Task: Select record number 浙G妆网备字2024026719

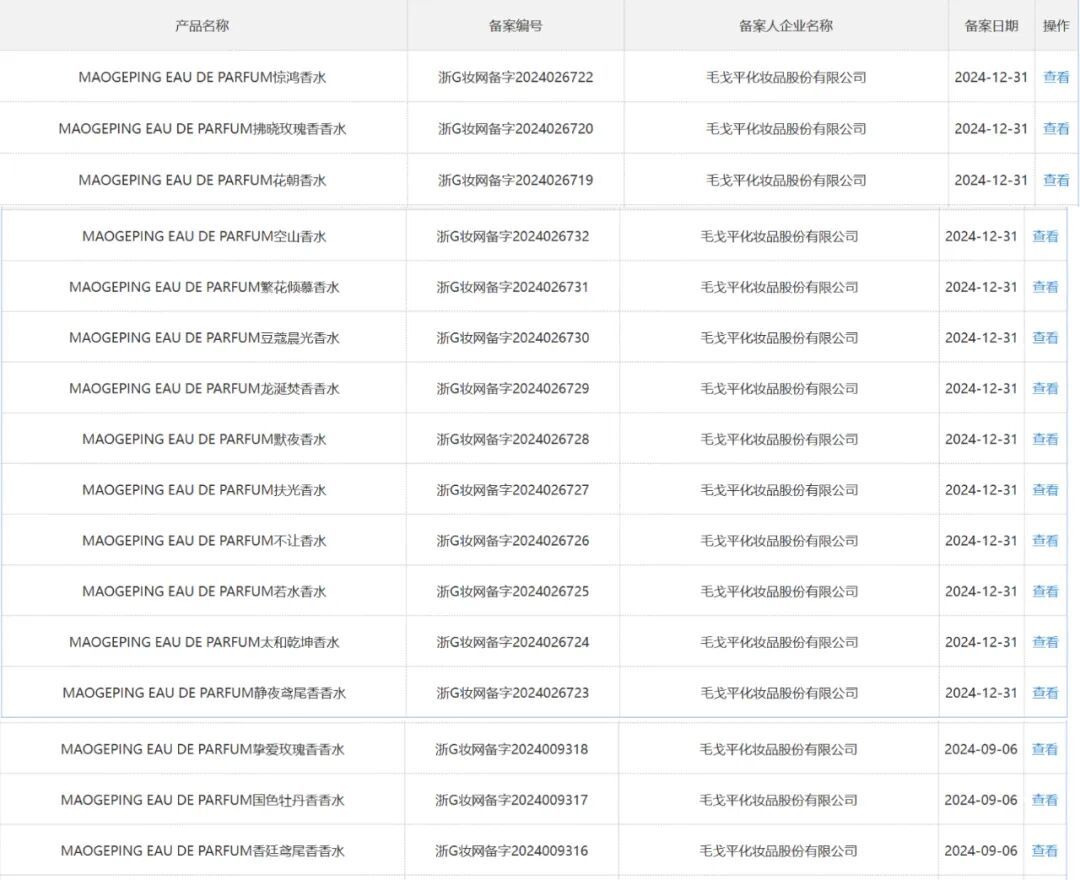Action: pos(515,180)
